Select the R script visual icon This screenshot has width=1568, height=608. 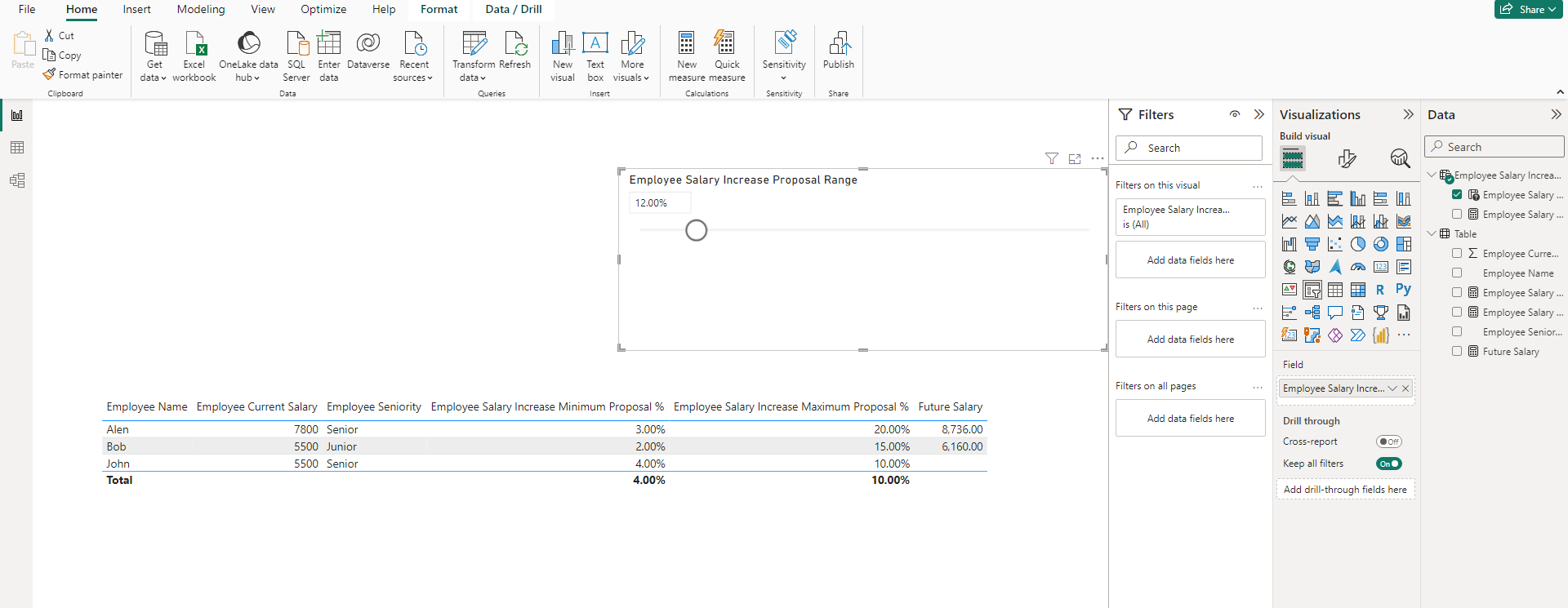click(1380, 289)
